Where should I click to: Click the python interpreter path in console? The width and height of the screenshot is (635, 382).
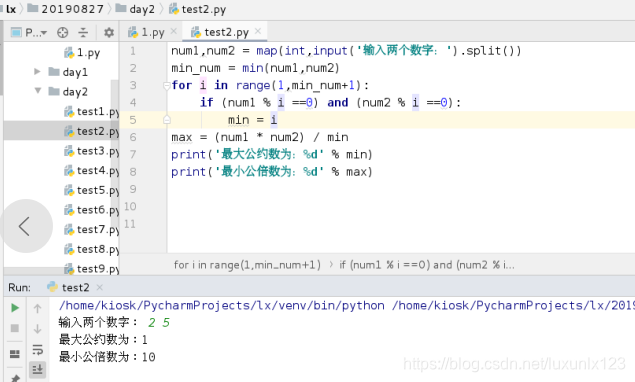coord(222,305)
